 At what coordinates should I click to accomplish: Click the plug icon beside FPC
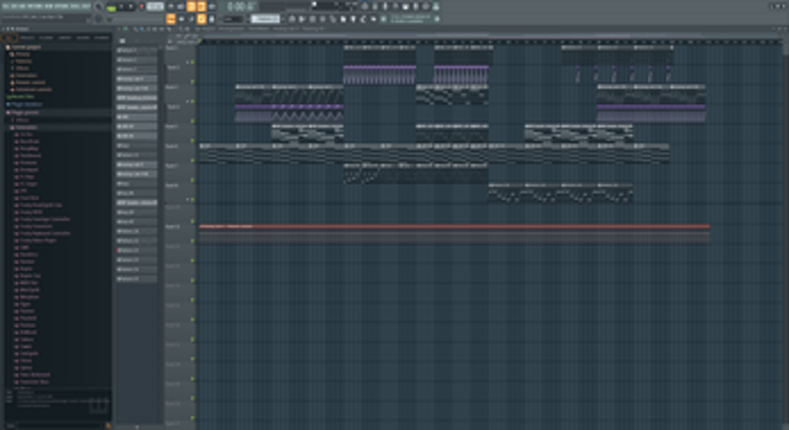17,191
